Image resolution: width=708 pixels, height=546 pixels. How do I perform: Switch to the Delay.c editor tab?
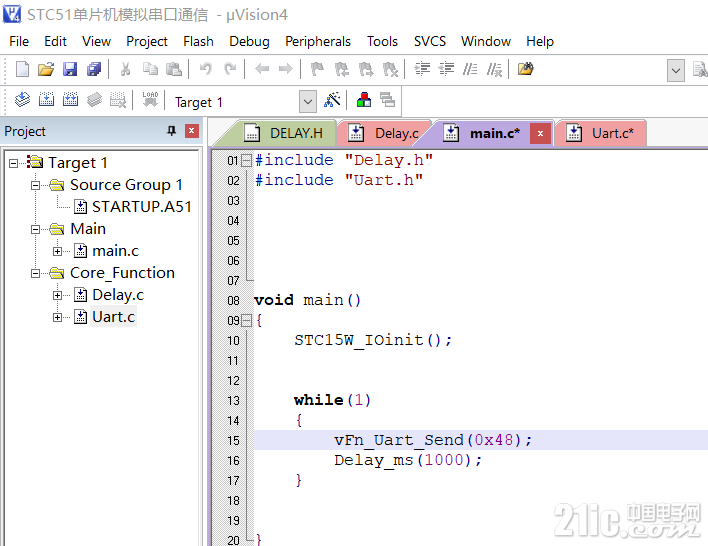[384, 133]
